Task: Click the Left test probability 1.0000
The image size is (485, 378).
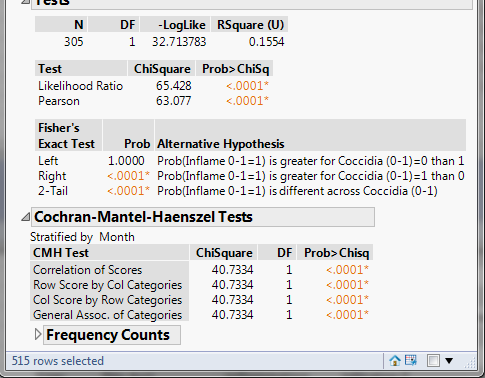Action: click(x=126, y=161)
